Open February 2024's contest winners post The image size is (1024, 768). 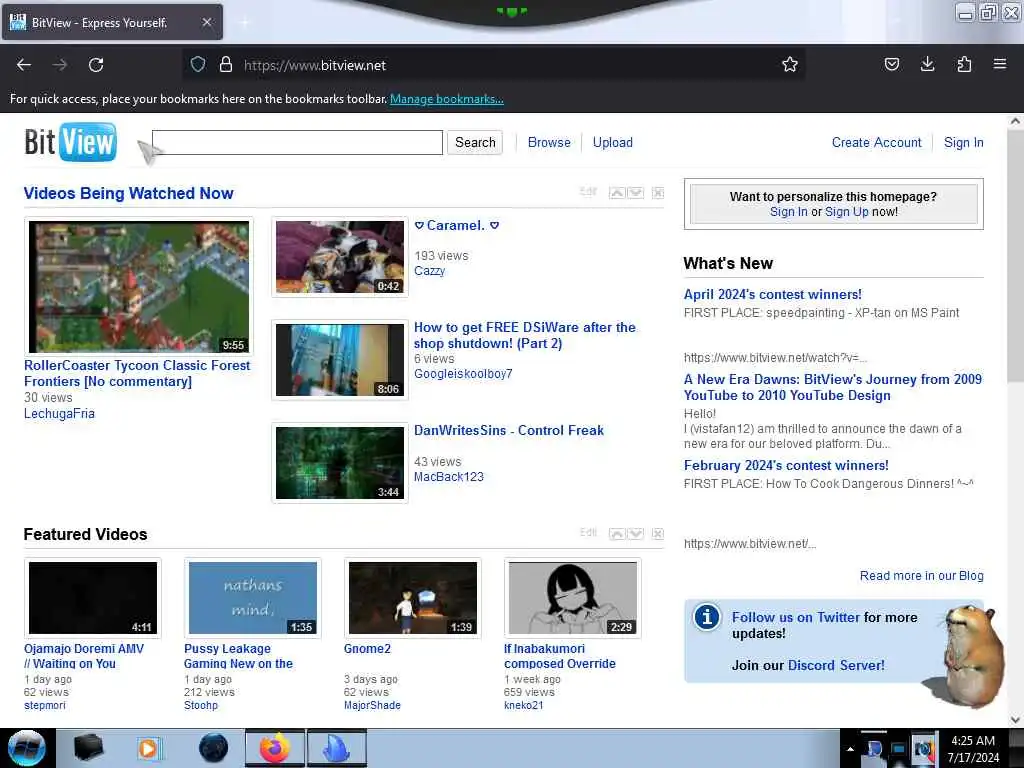(x=786, y=466)
